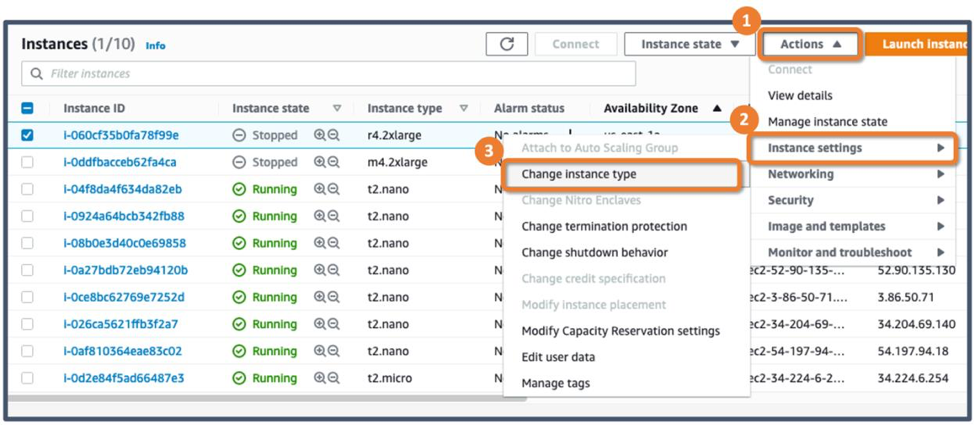The image size is (974, 427).
Task: Select Modify Capacity Reservation settings
Action: click(x=621, y=331)
